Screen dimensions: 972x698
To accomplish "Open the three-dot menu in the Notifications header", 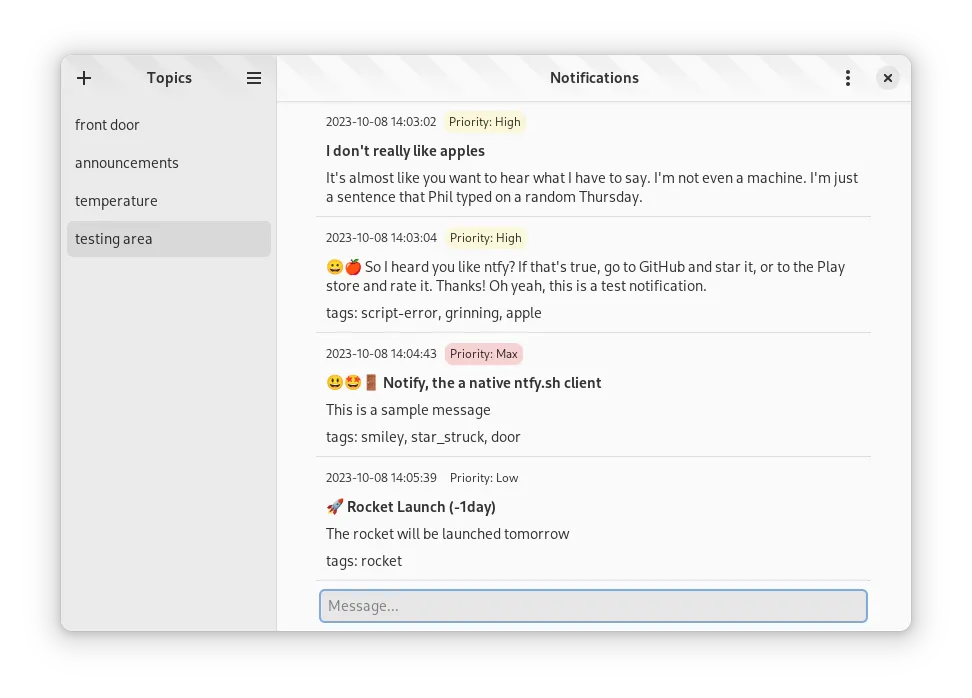I will (847, 78).
